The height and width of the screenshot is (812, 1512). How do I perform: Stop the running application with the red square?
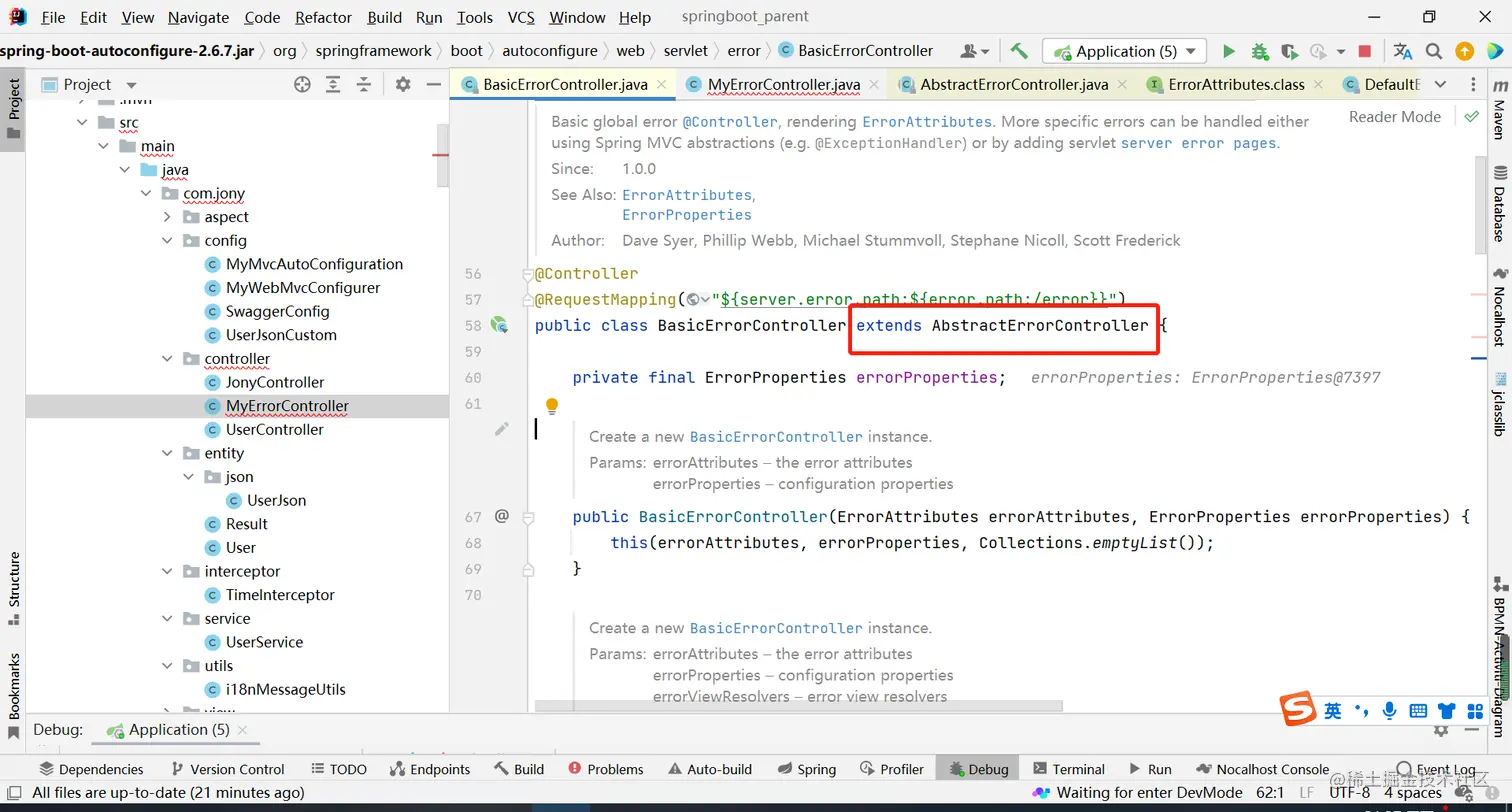tap(1365, 51)
